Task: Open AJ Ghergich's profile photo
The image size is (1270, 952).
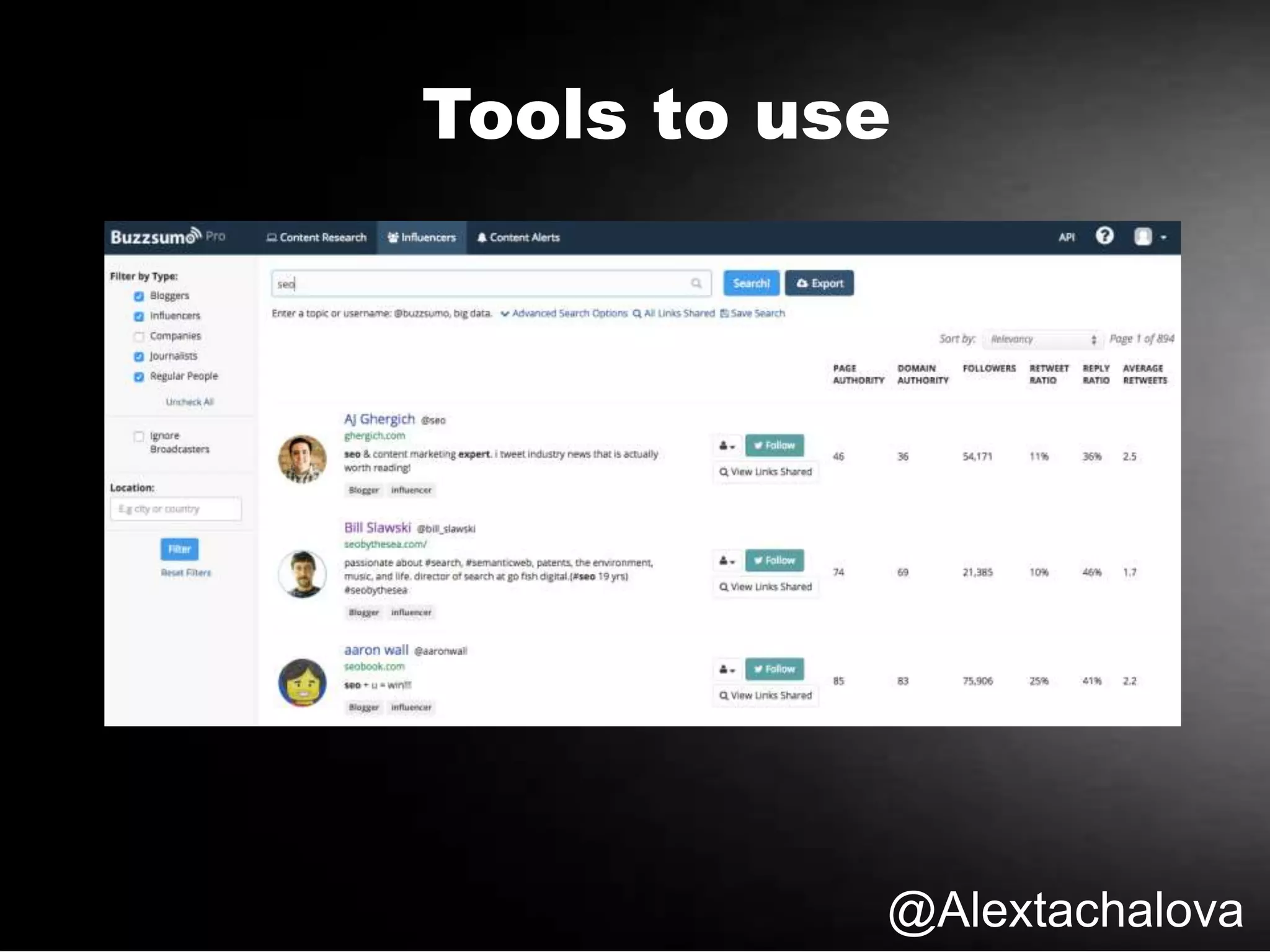Action: (302, 459)
